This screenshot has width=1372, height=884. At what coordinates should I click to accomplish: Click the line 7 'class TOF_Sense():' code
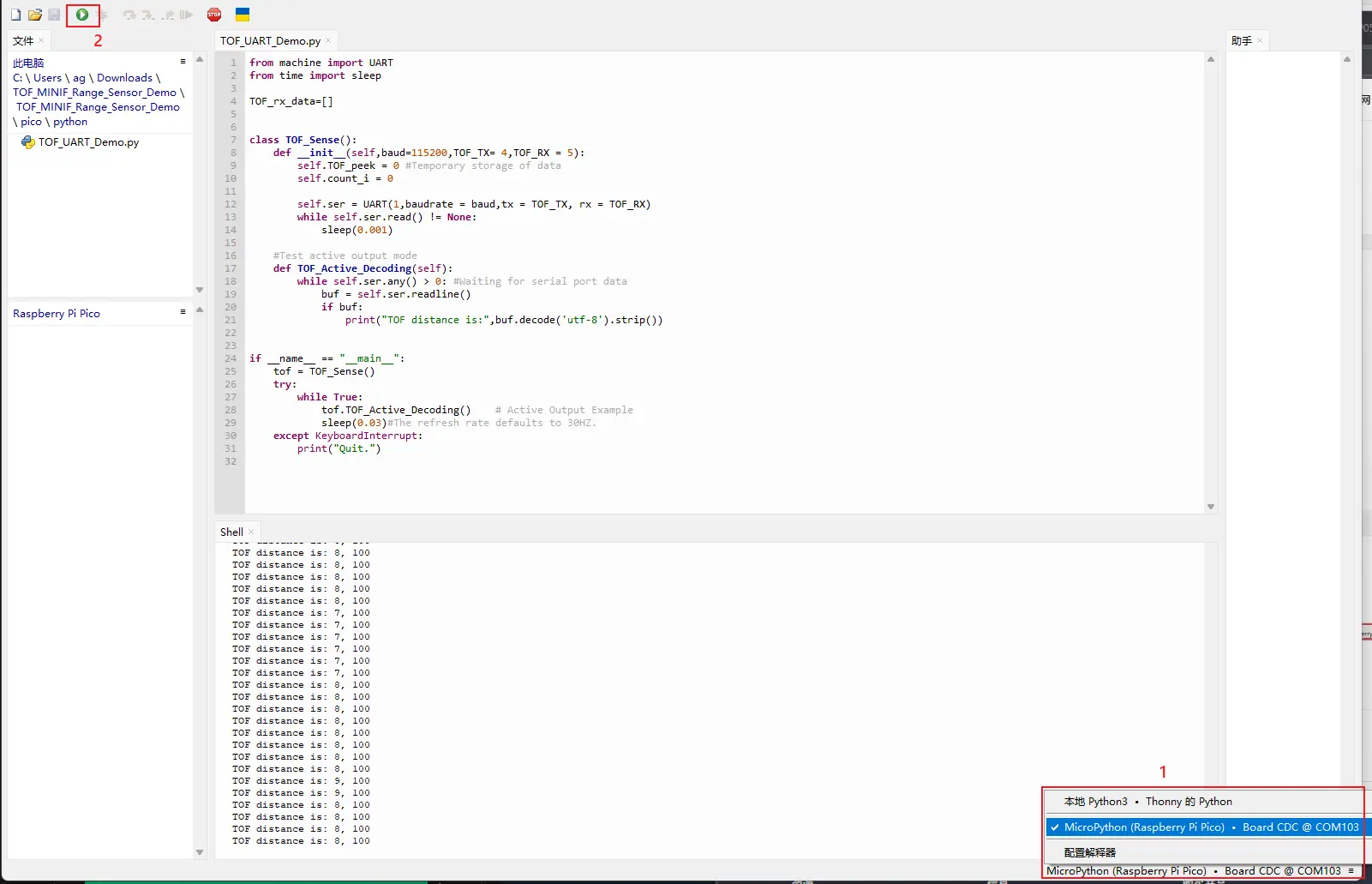(x=303, y=140)
